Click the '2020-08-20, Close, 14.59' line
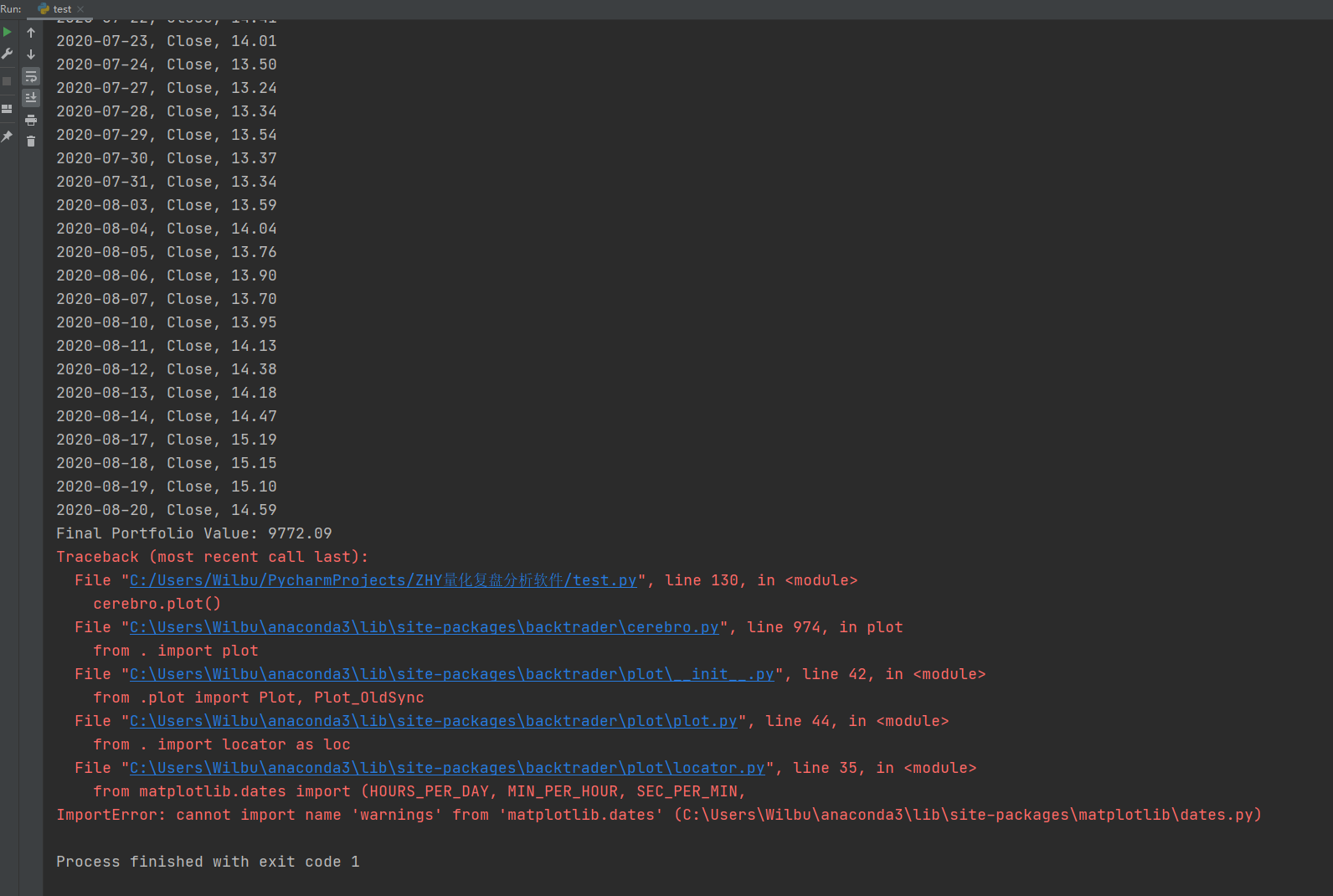 click(x=167, y=510)
